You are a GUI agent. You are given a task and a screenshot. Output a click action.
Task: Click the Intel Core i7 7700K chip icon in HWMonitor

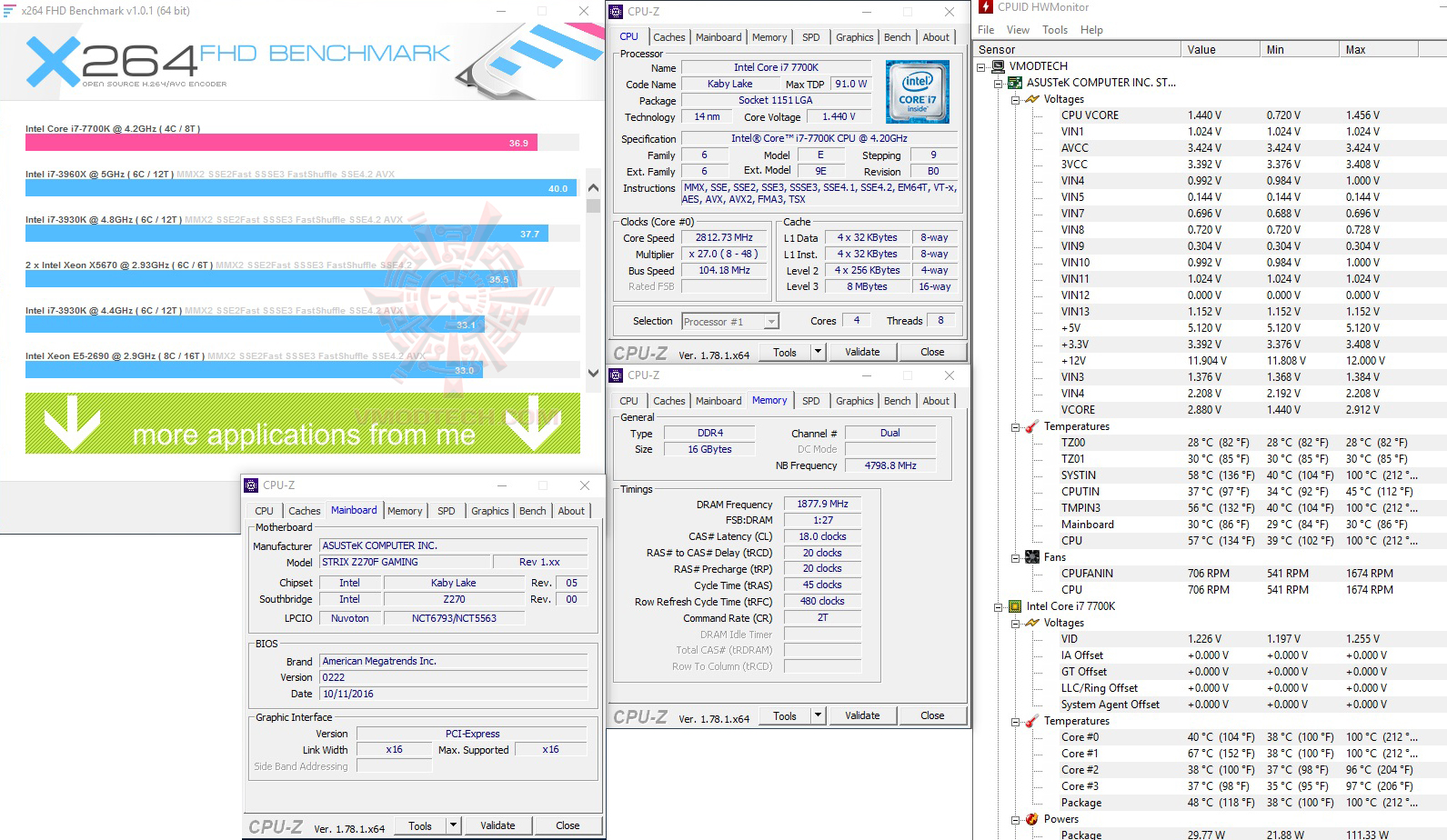(x=1014, y=606)
